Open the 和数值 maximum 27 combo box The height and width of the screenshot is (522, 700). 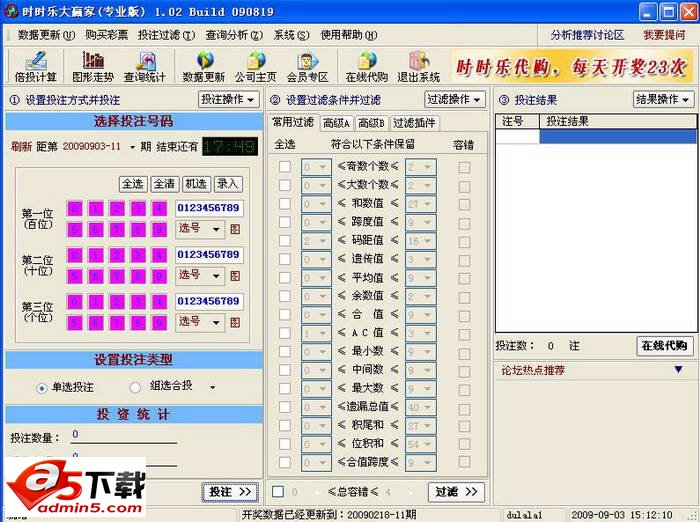click(x=421, y=204)
